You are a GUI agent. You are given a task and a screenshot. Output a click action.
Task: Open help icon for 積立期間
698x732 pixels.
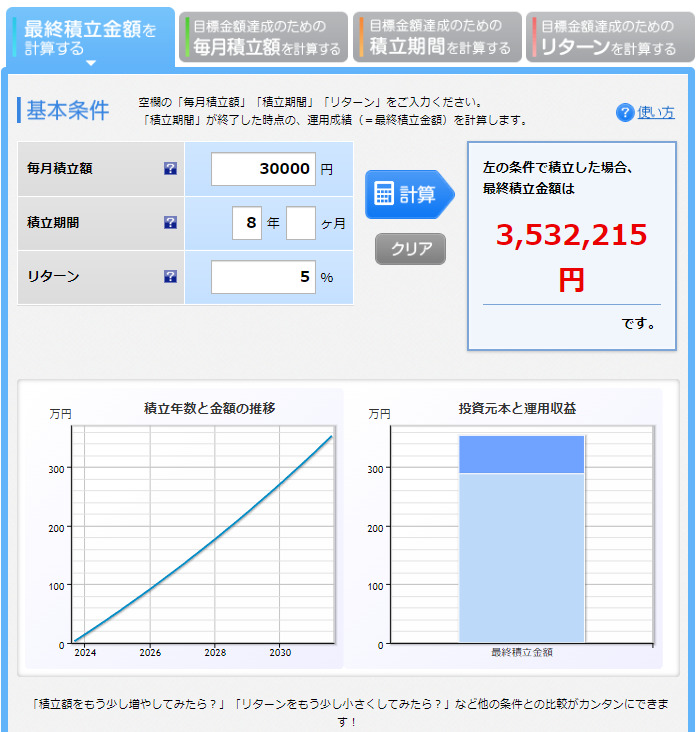[170, 223]
